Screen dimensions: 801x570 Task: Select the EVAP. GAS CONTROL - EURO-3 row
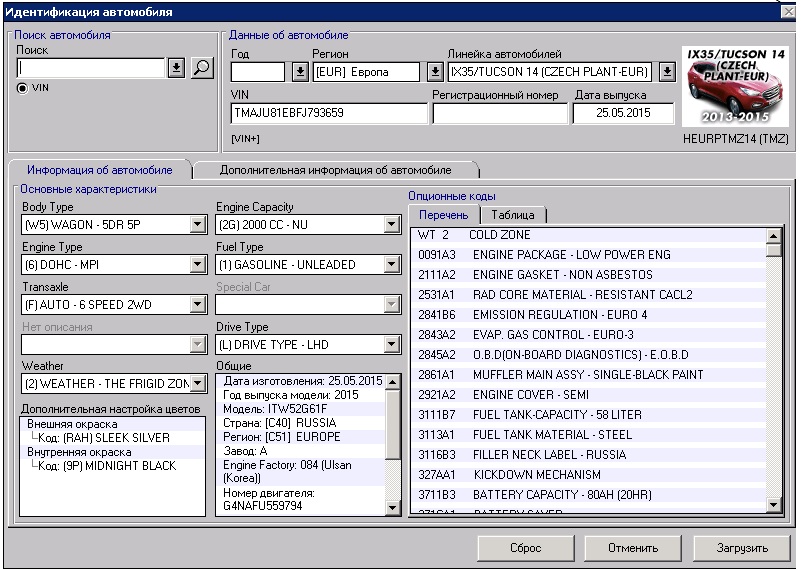click(588, 335)
